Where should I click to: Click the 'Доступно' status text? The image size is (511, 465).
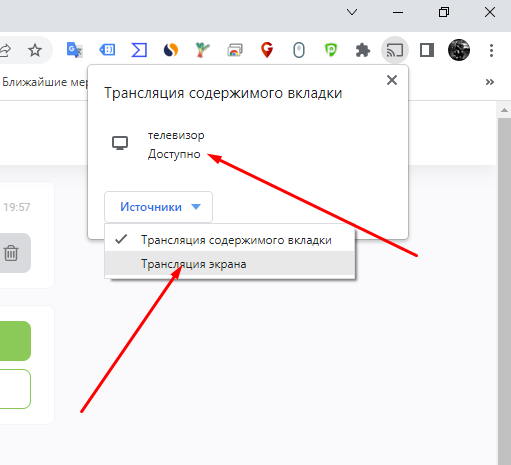(x=174, y=154)
